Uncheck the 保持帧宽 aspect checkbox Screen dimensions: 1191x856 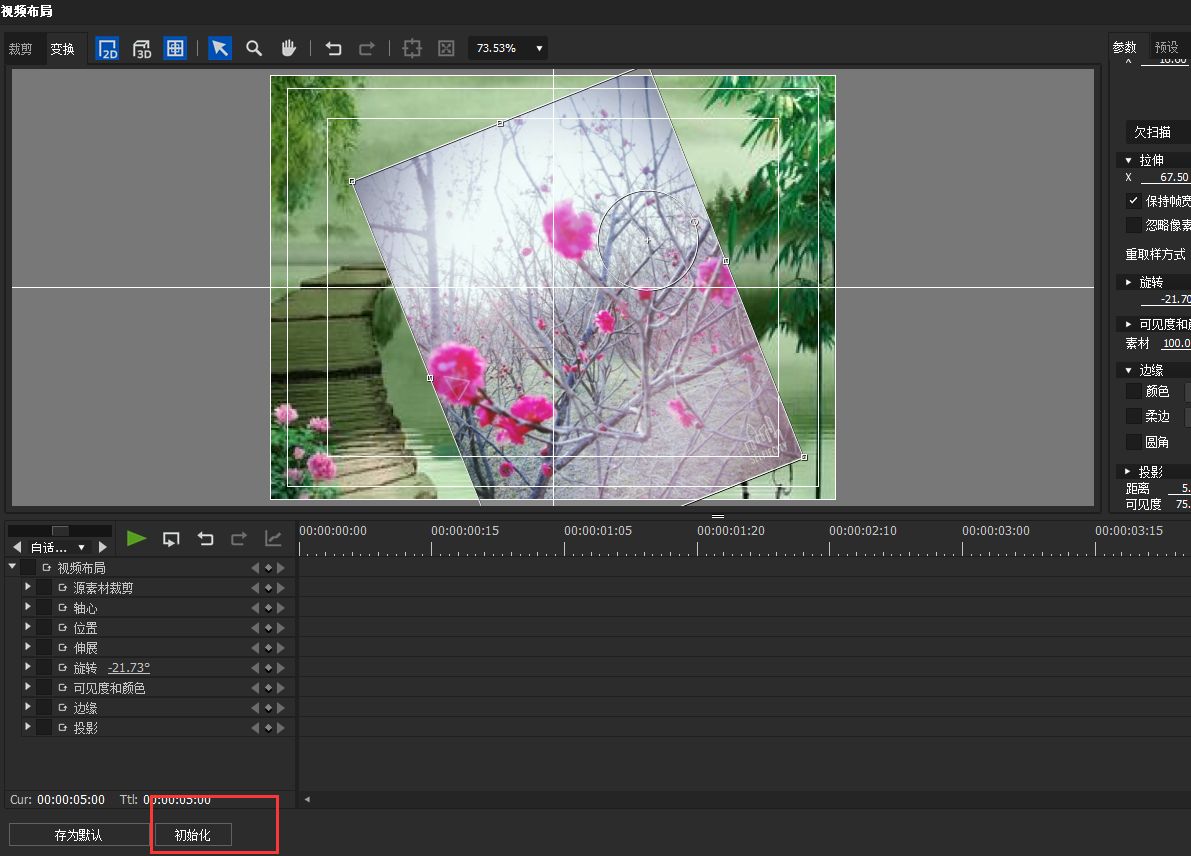pos(1133,201)
